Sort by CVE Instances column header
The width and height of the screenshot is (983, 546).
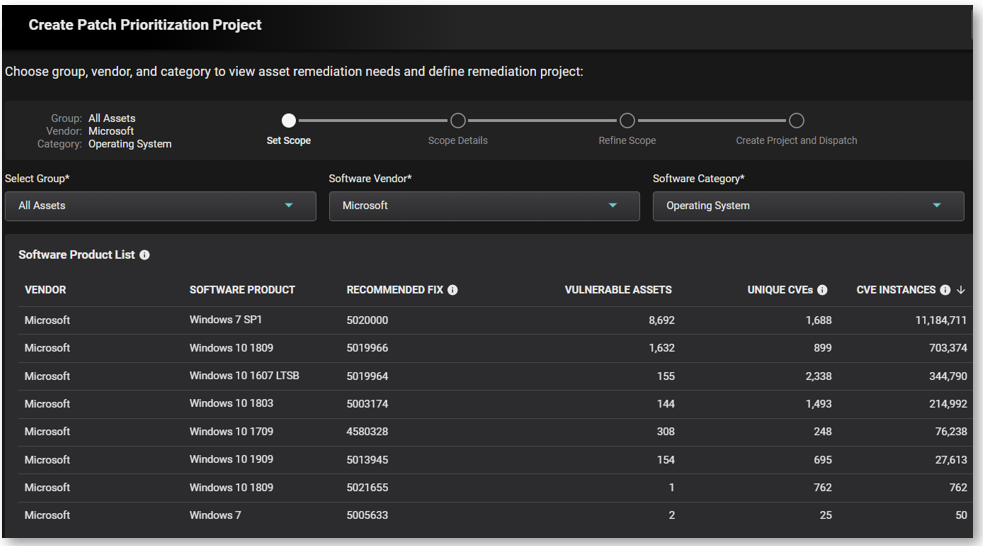896,290
